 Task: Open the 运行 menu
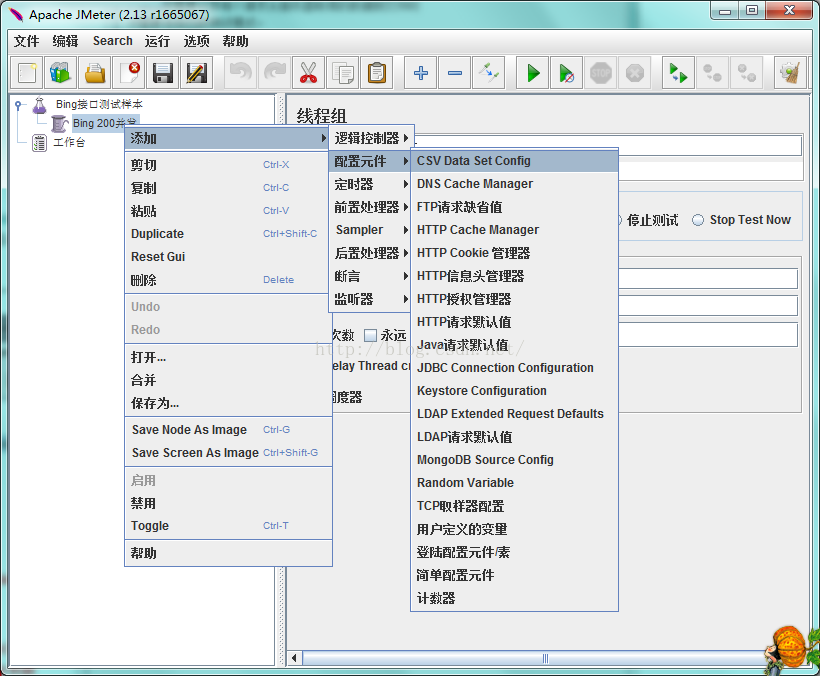click(157, 41)
